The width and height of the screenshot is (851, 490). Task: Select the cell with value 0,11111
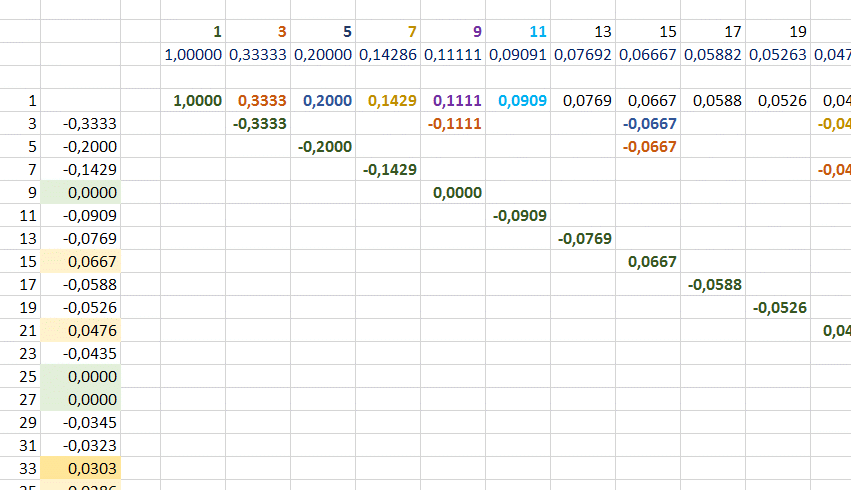(x=453, y=54)
